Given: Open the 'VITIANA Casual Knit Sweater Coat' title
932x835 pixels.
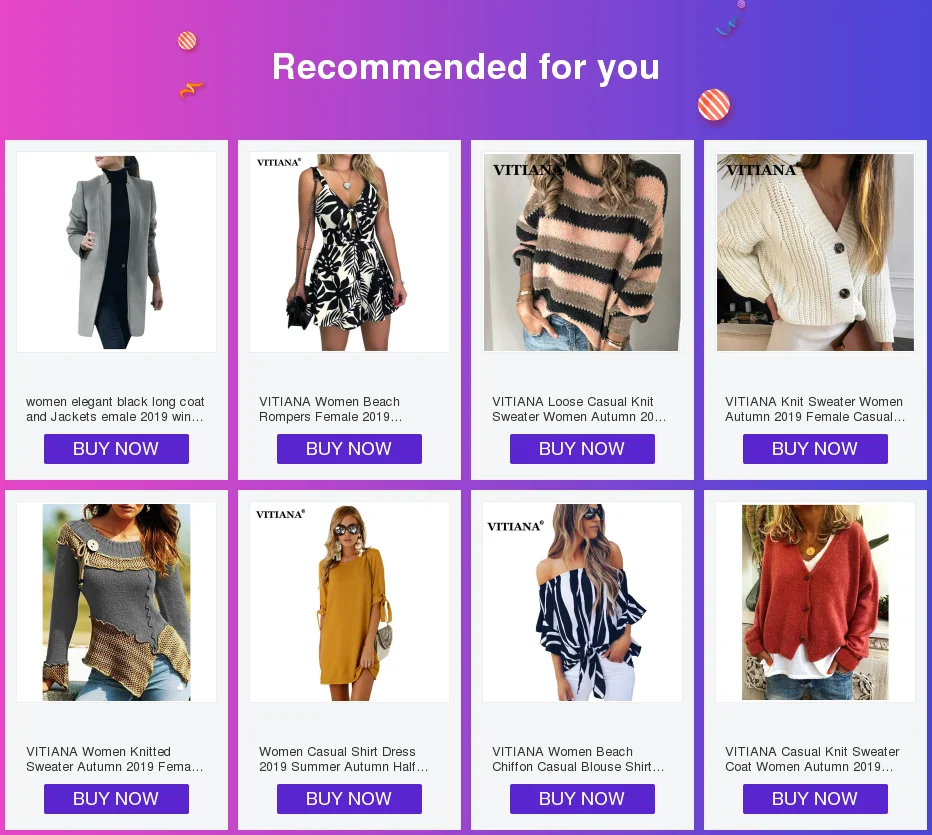Looking at the screenshot, I should point(812,759).
